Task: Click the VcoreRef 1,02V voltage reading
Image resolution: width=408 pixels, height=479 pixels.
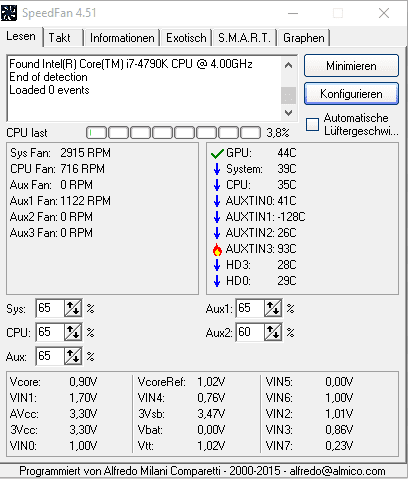Action: [181, 382]
